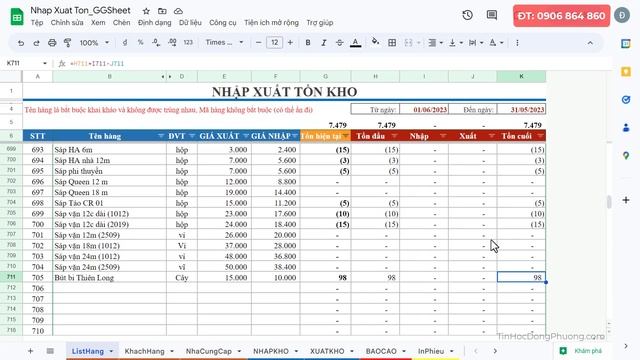Screen dimensions: 640x360
Task: Click the font size field showing 12
Action: pos(274,42)
